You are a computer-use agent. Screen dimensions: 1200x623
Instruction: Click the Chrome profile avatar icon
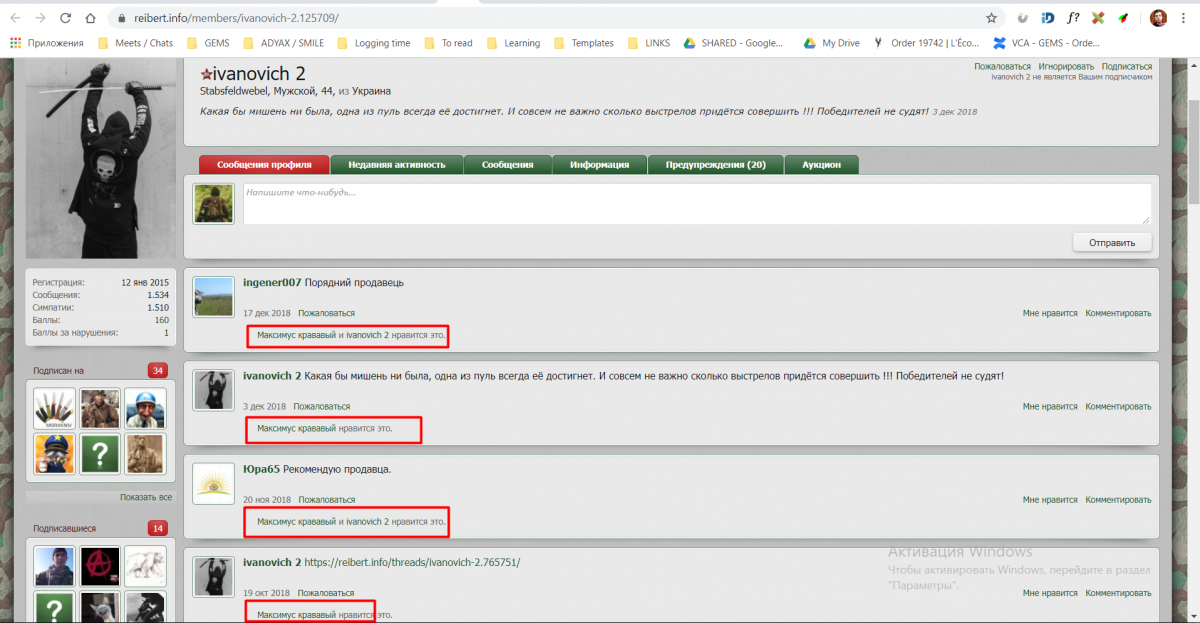[1158, 18]
